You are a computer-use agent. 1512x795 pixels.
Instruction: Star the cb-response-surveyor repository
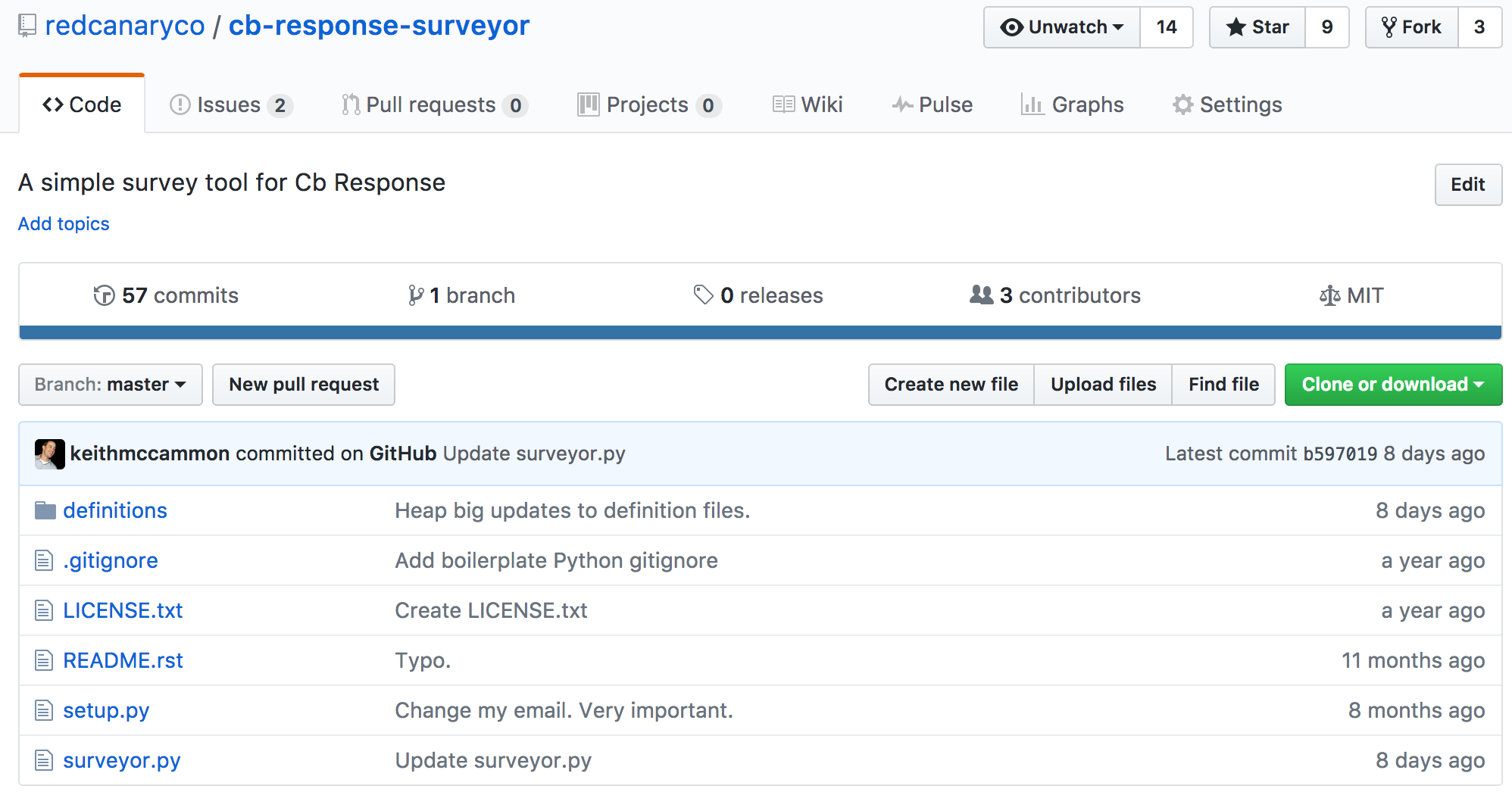point(1257,27)
